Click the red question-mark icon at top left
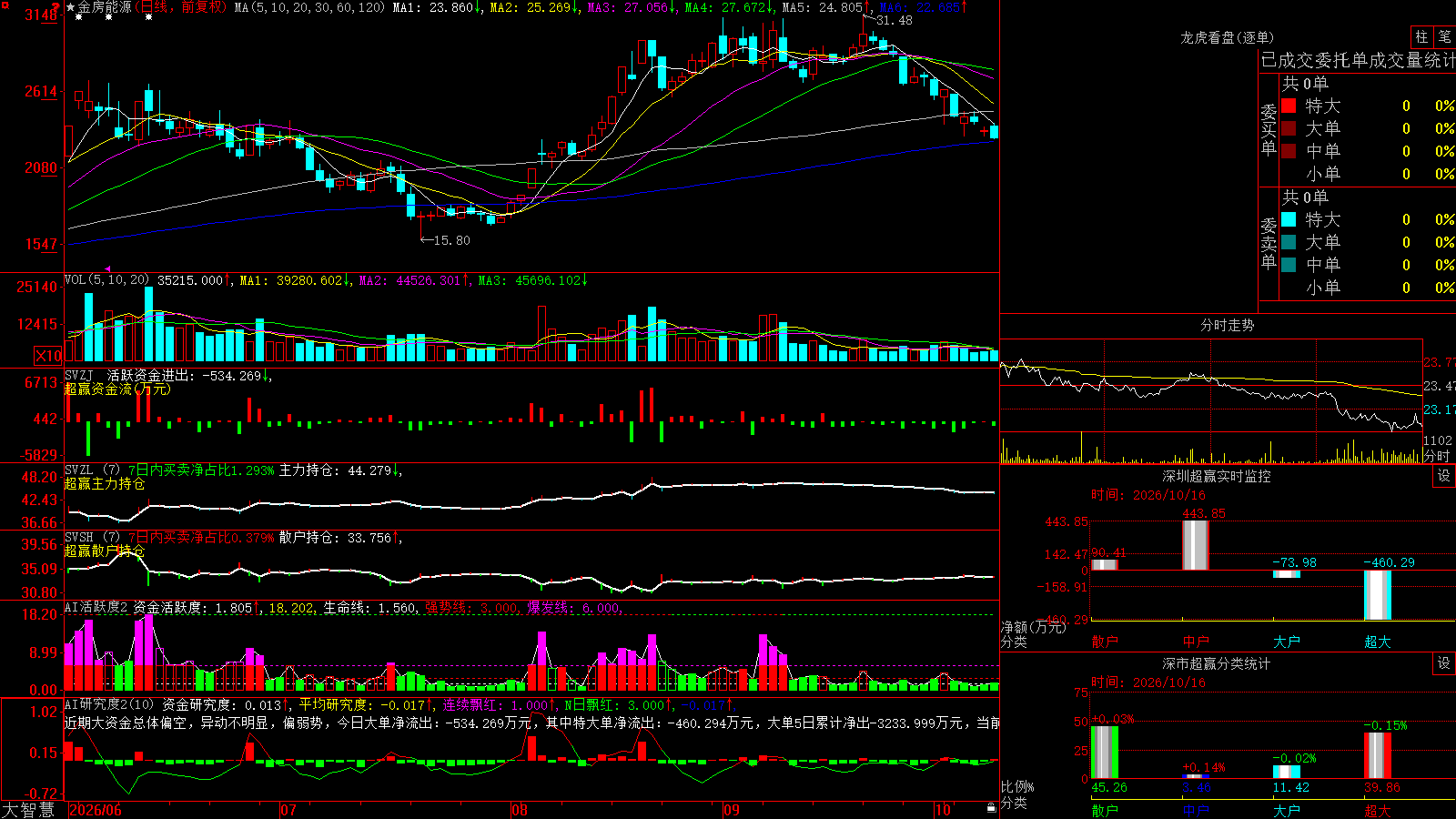Screen dimensions: 1456x819 (56, 6)
